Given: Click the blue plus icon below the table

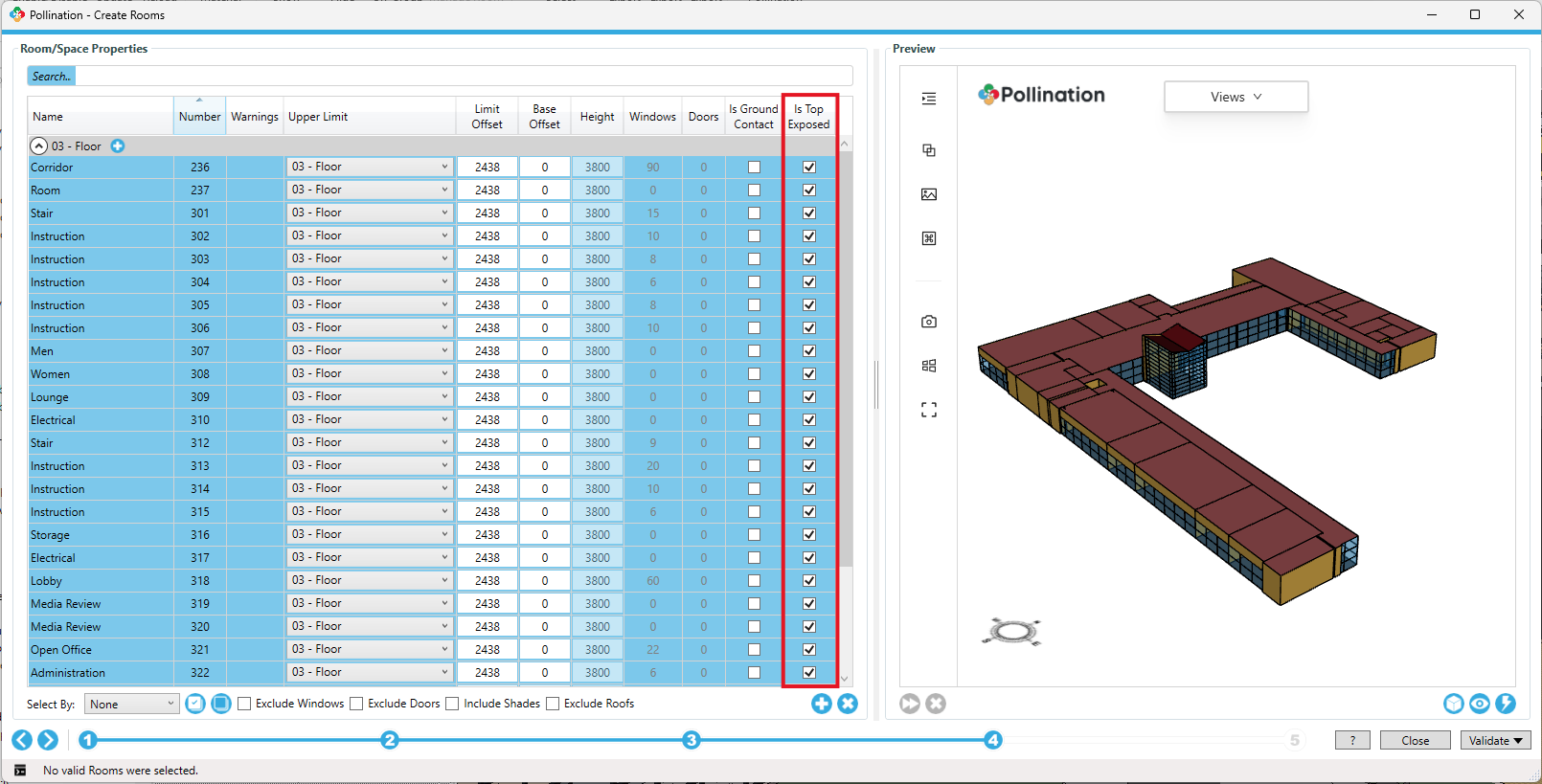Looking at the screenshot, I should pos(821,704).
